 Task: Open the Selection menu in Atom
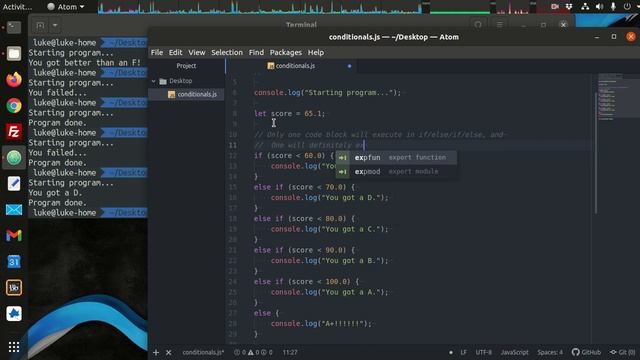(227, 53)
